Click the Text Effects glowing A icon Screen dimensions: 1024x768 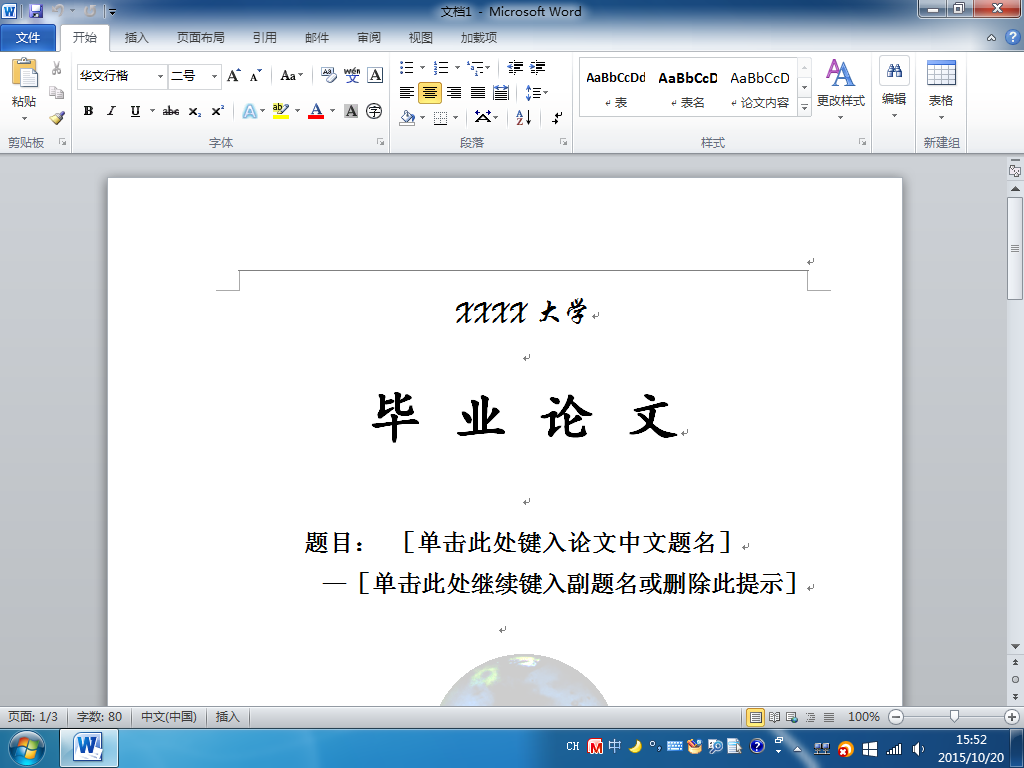point(249,111)
